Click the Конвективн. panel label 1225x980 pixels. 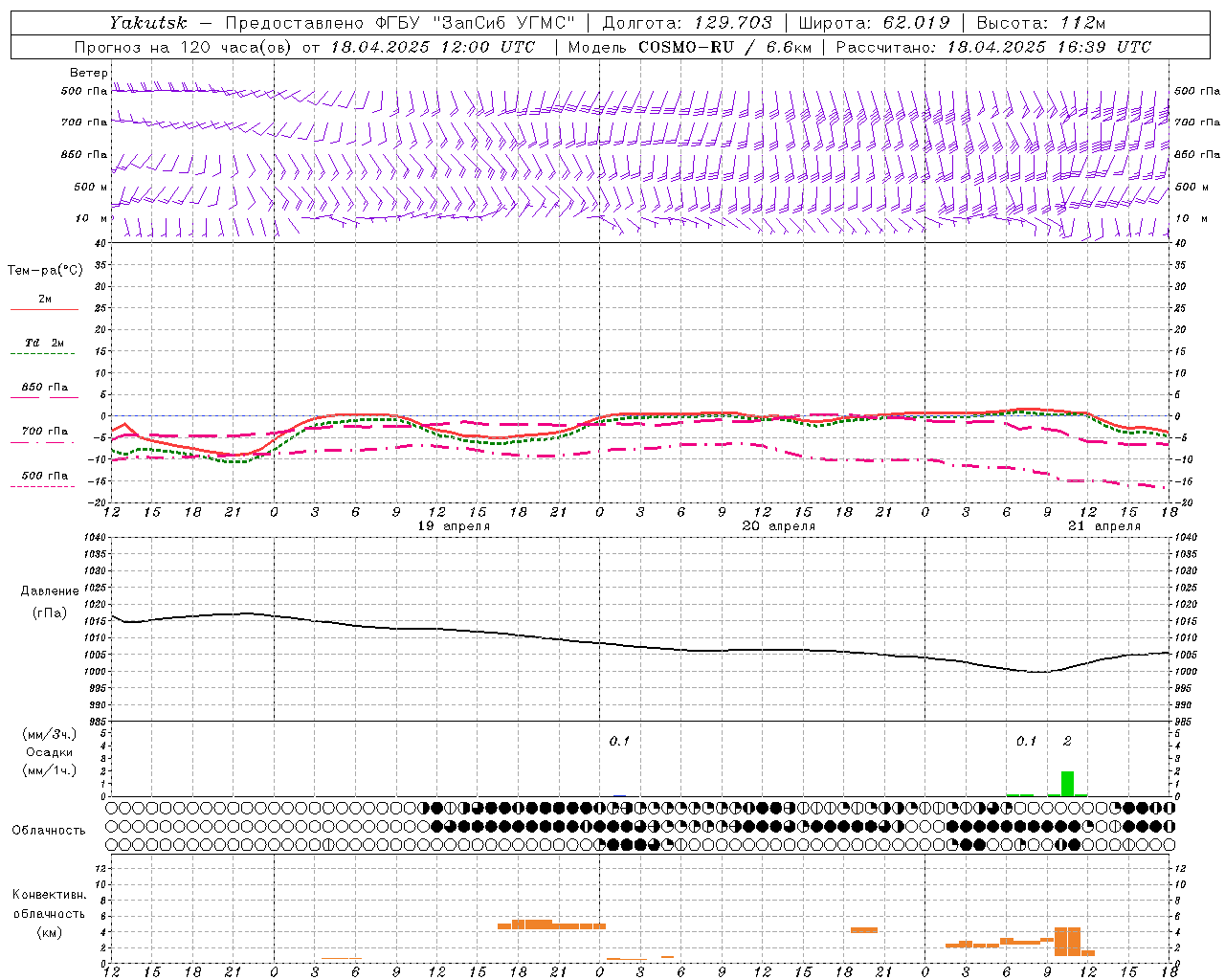click(x=49, y=895)
